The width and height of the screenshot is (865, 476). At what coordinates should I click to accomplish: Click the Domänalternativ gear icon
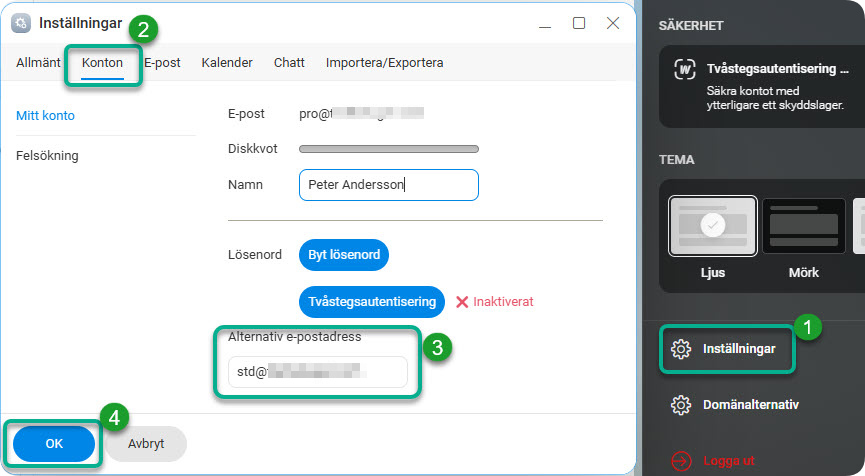pos(681,405)
